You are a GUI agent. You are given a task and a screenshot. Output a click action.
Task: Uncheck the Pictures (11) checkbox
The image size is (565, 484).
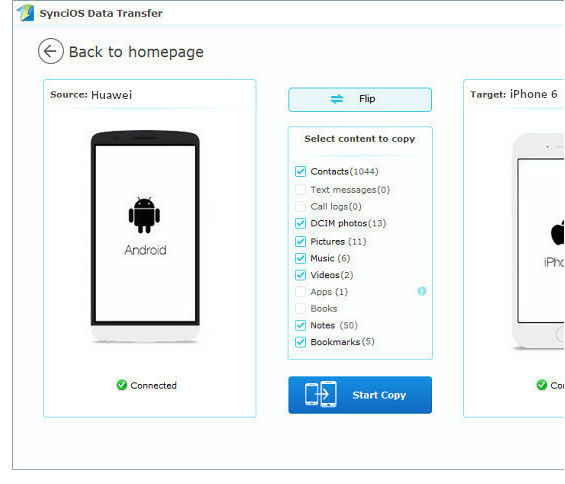click(301, 241)
